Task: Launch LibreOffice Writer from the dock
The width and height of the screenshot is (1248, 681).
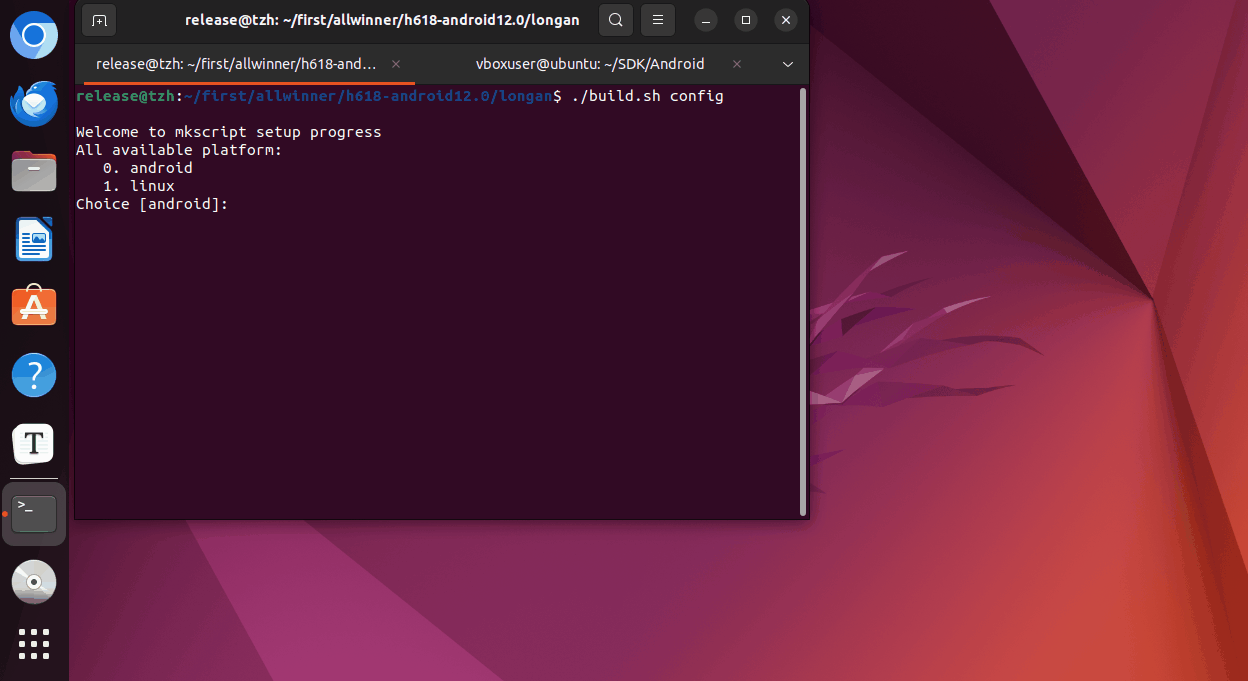Action: click(34, 239)
